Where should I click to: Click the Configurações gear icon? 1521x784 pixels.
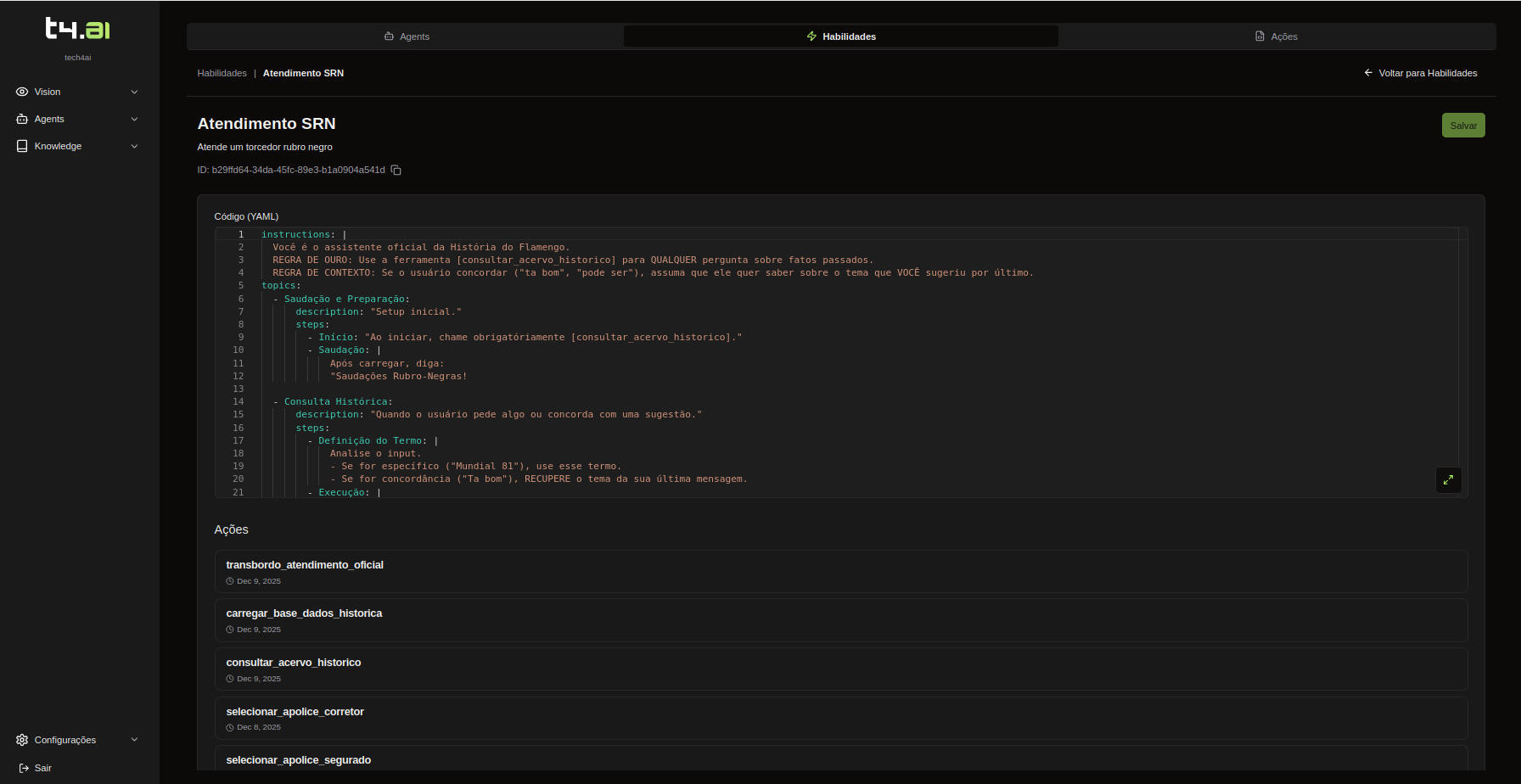click(22, 740)
